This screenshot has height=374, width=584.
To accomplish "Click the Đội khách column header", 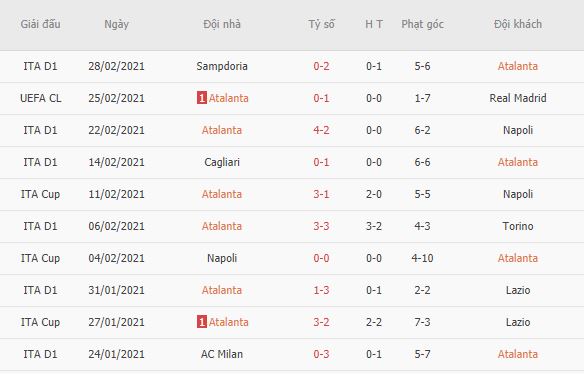I will coord(518,24).
